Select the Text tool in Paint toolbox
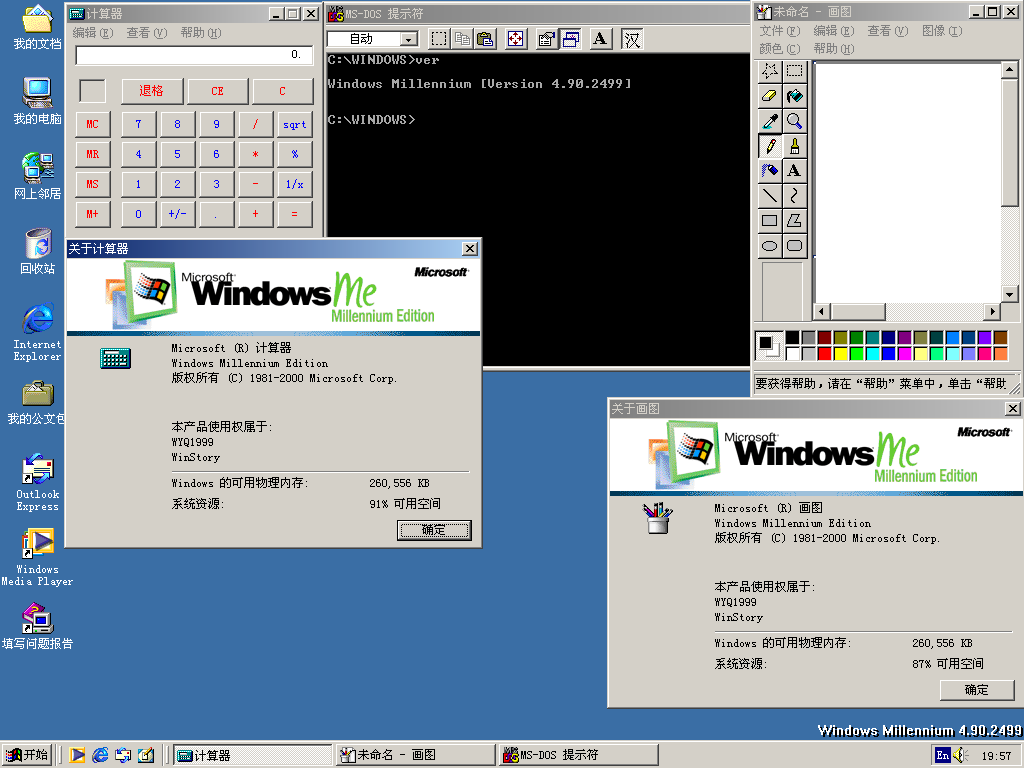1024x768 pixels. point(794,171)
